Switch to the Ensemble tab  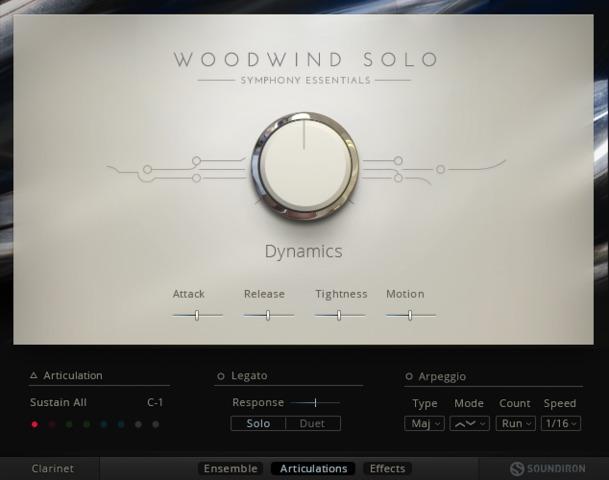pos(230,468)
